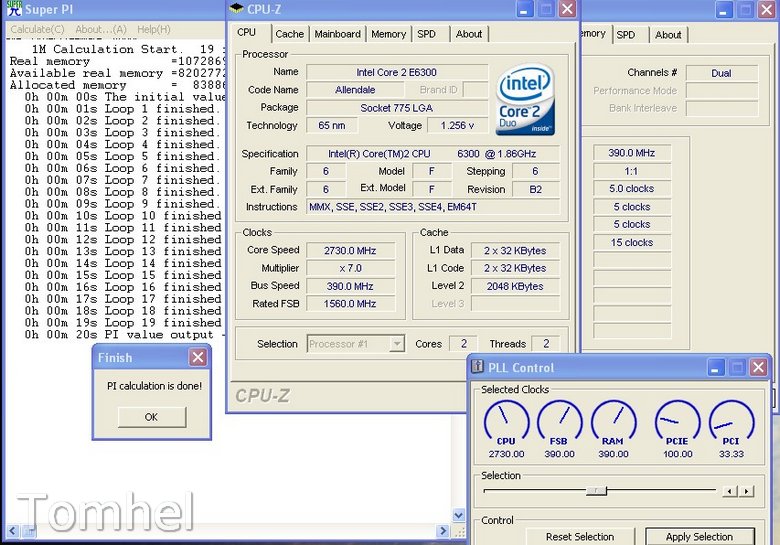Minimize the PLL Control window
Viewport: 780px width, 545px height.
pos(715,367)
